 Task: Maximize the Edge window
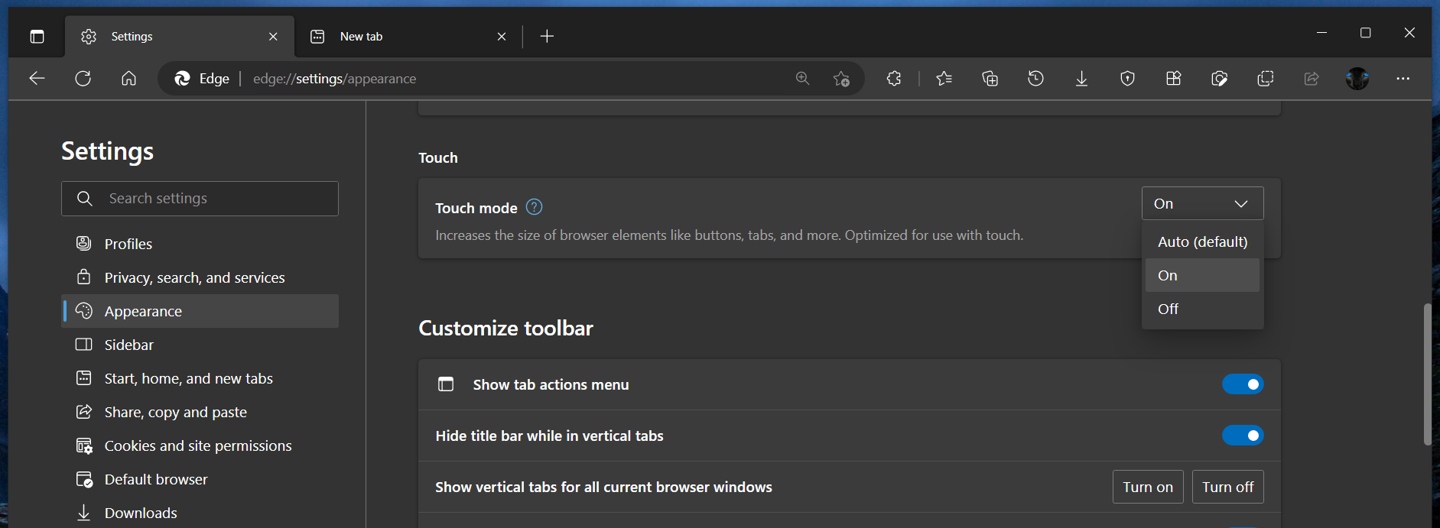point(1366,33)
